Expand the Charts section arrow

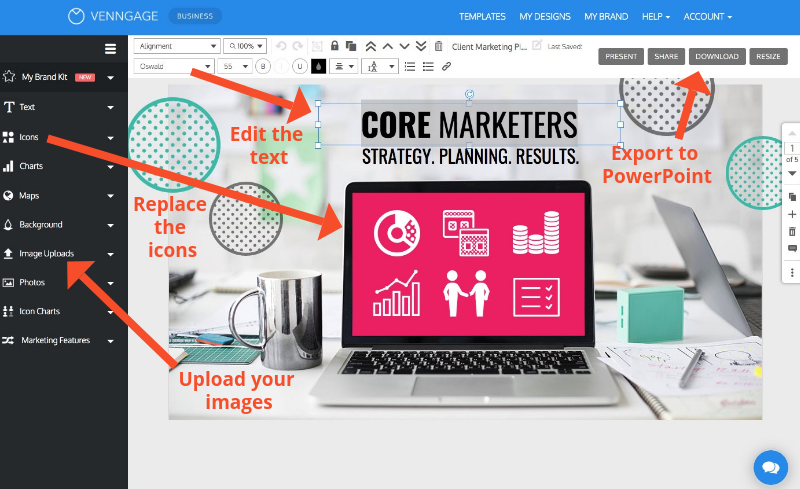(110, 167)
